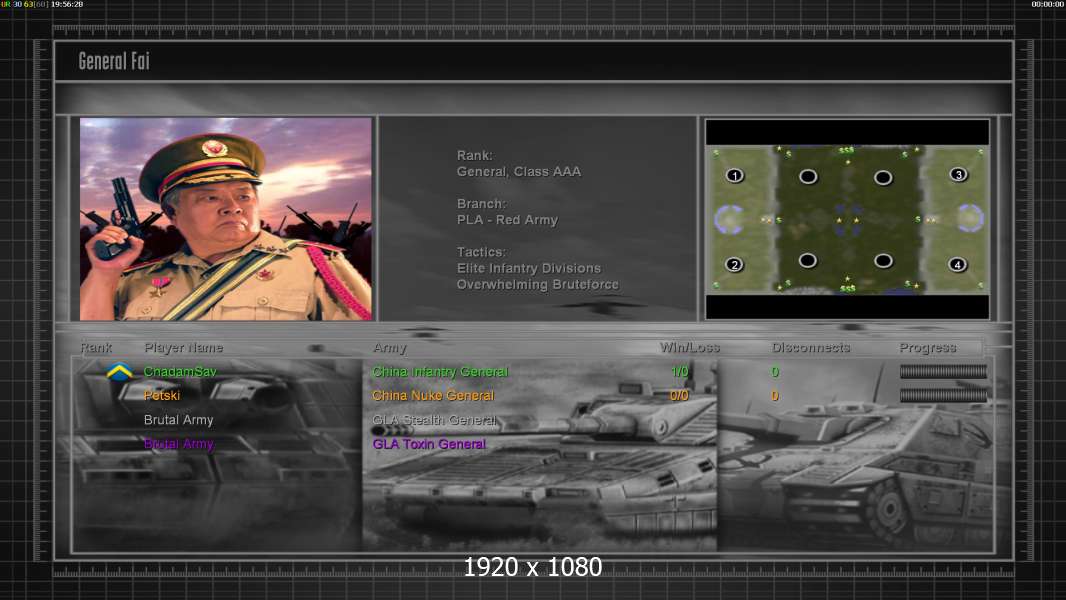Viewport: 1066px width, 600px height.
Task: Select start position 2 on the minimap
Action: click(734, 264)
